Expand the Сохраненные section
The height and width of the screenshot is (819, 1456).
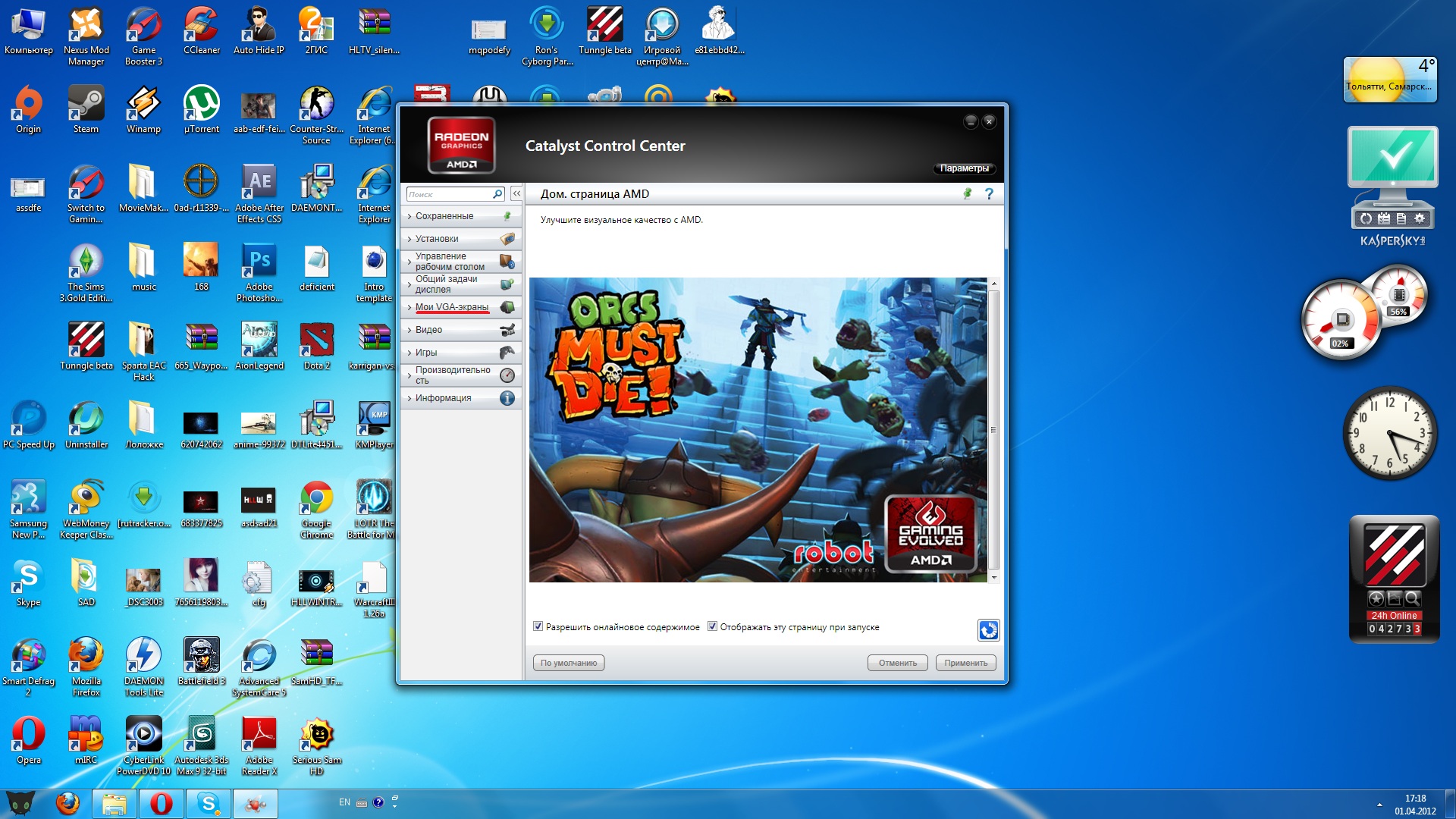pos(444,216)
